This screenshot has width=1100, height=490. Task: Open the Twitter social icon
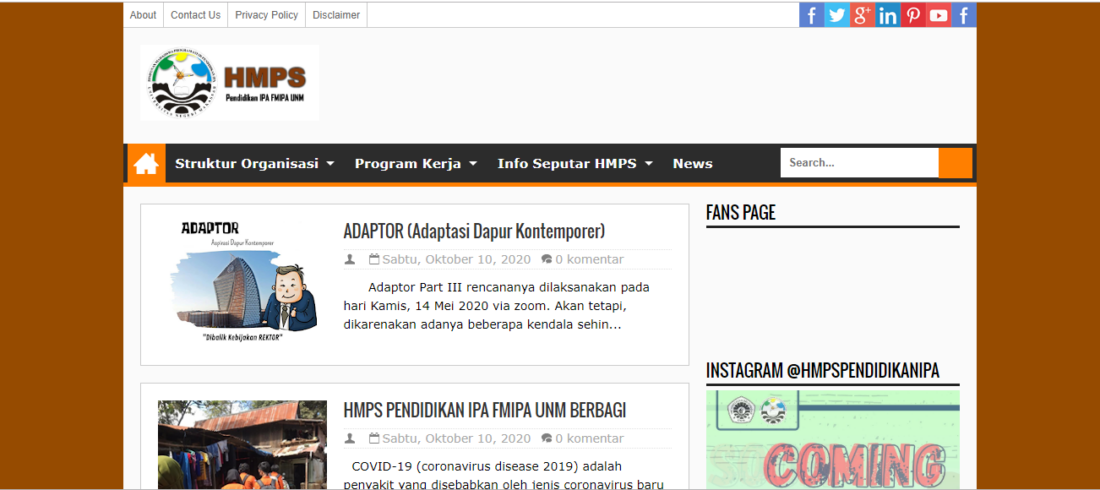click(x=837, y=15)
